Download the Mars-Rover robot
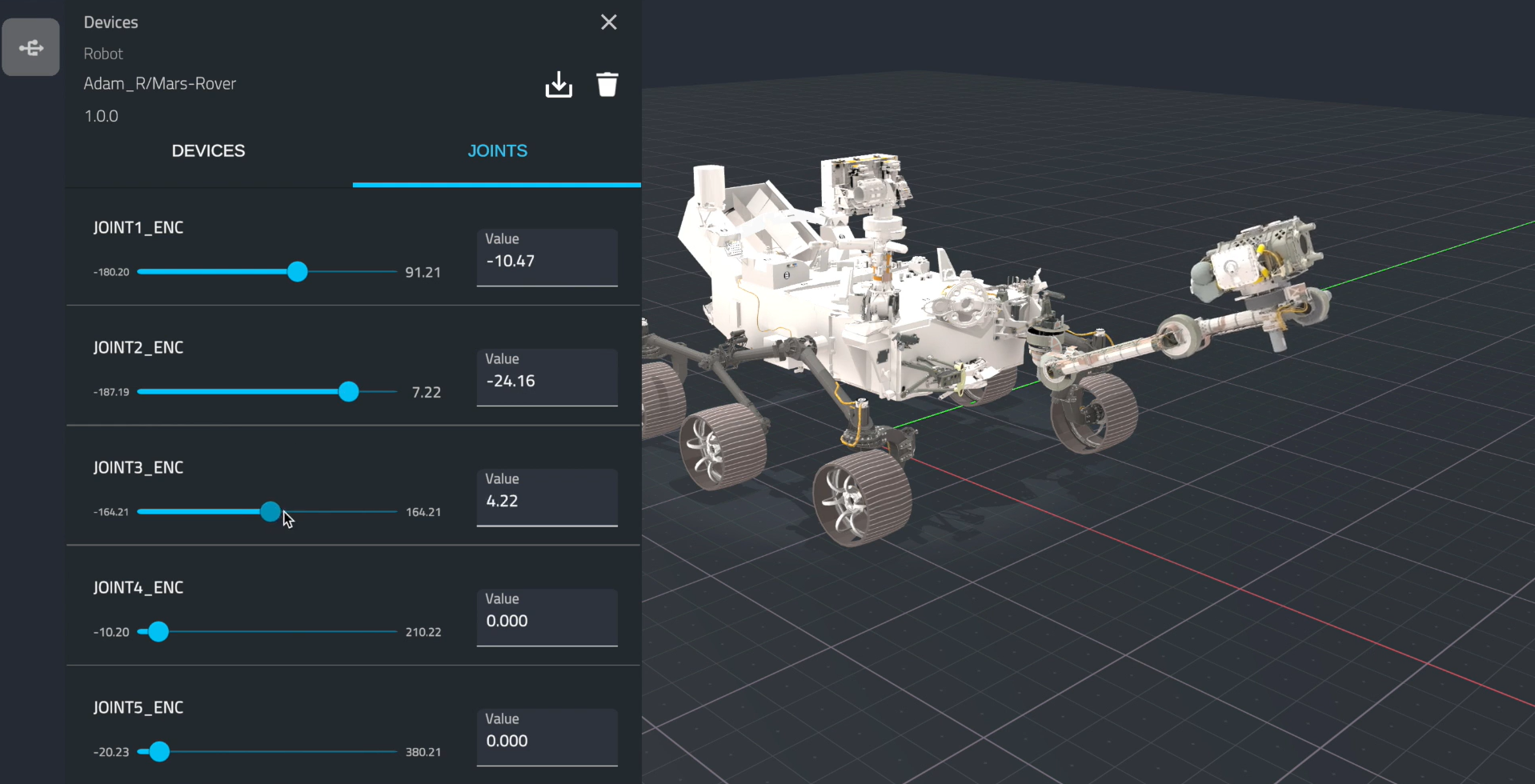This screenshot has height=784, width=1535. [559, 84]
